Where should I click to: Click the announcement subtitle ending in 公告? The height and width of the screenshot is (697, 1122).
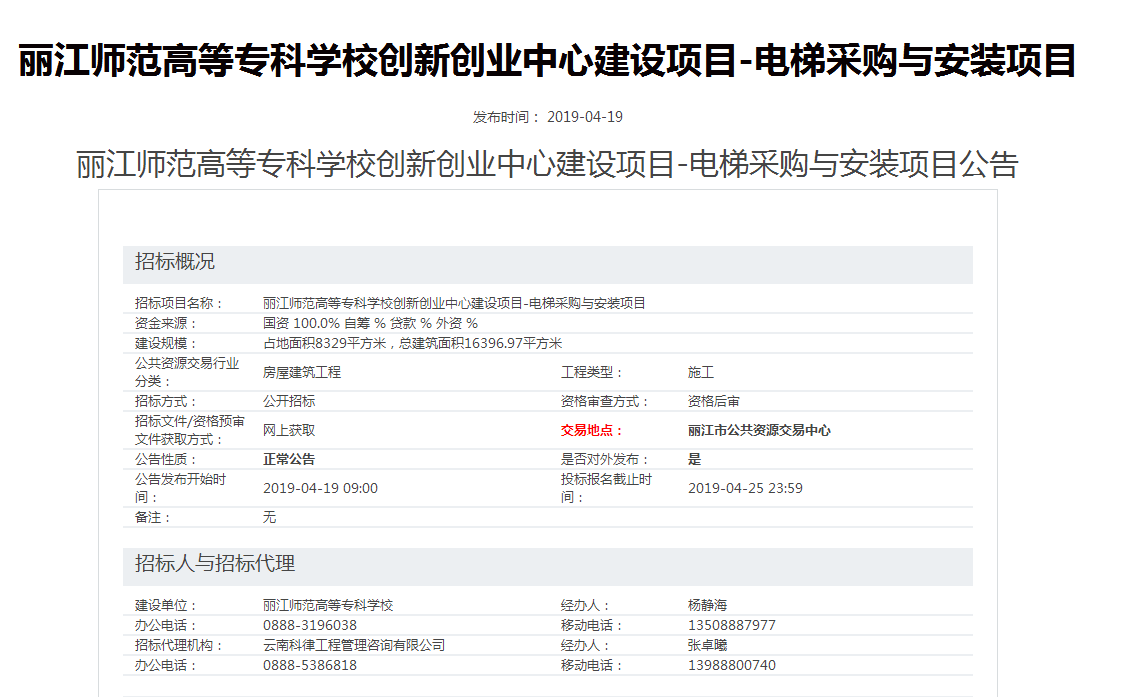(547, 164)
